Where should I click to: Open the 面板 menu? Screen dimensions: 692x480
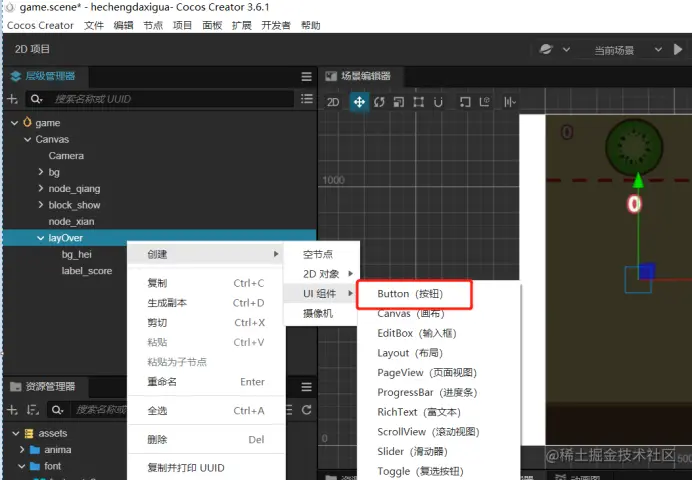(x=212, y=26)
